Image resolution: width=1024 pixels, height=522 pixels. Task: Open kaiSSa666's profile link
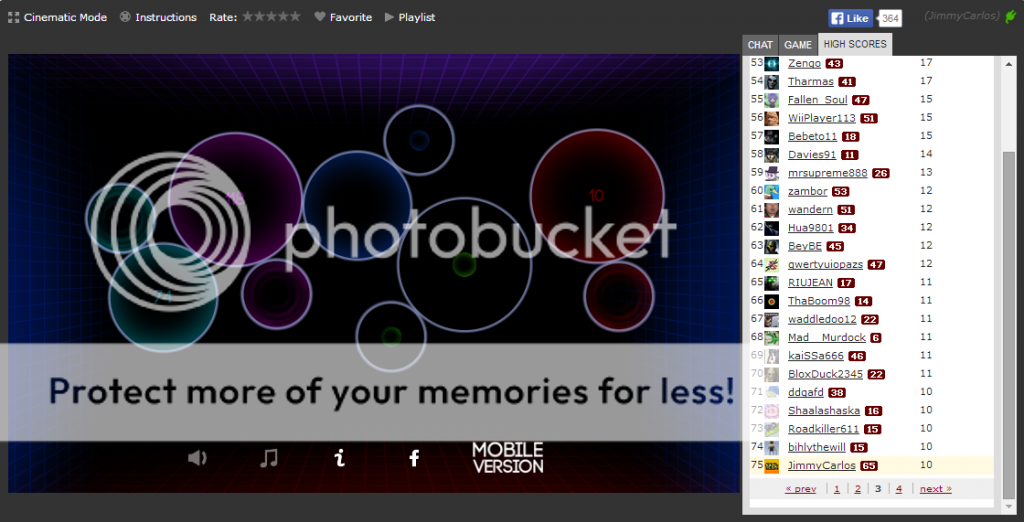tap(816, 356)
